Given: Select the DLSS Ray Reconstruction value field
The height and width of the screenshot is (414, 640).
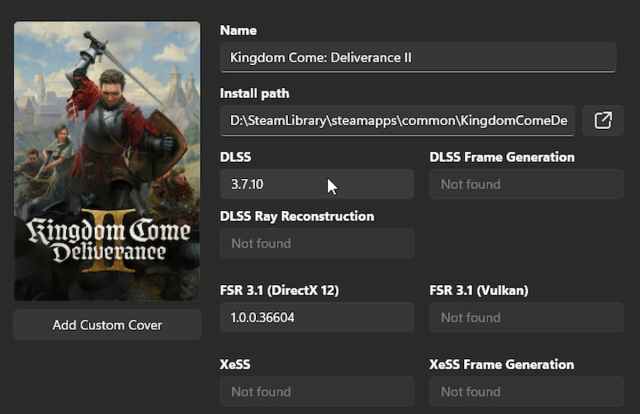Looking at the screenshot, I should [x=316, y=243].
